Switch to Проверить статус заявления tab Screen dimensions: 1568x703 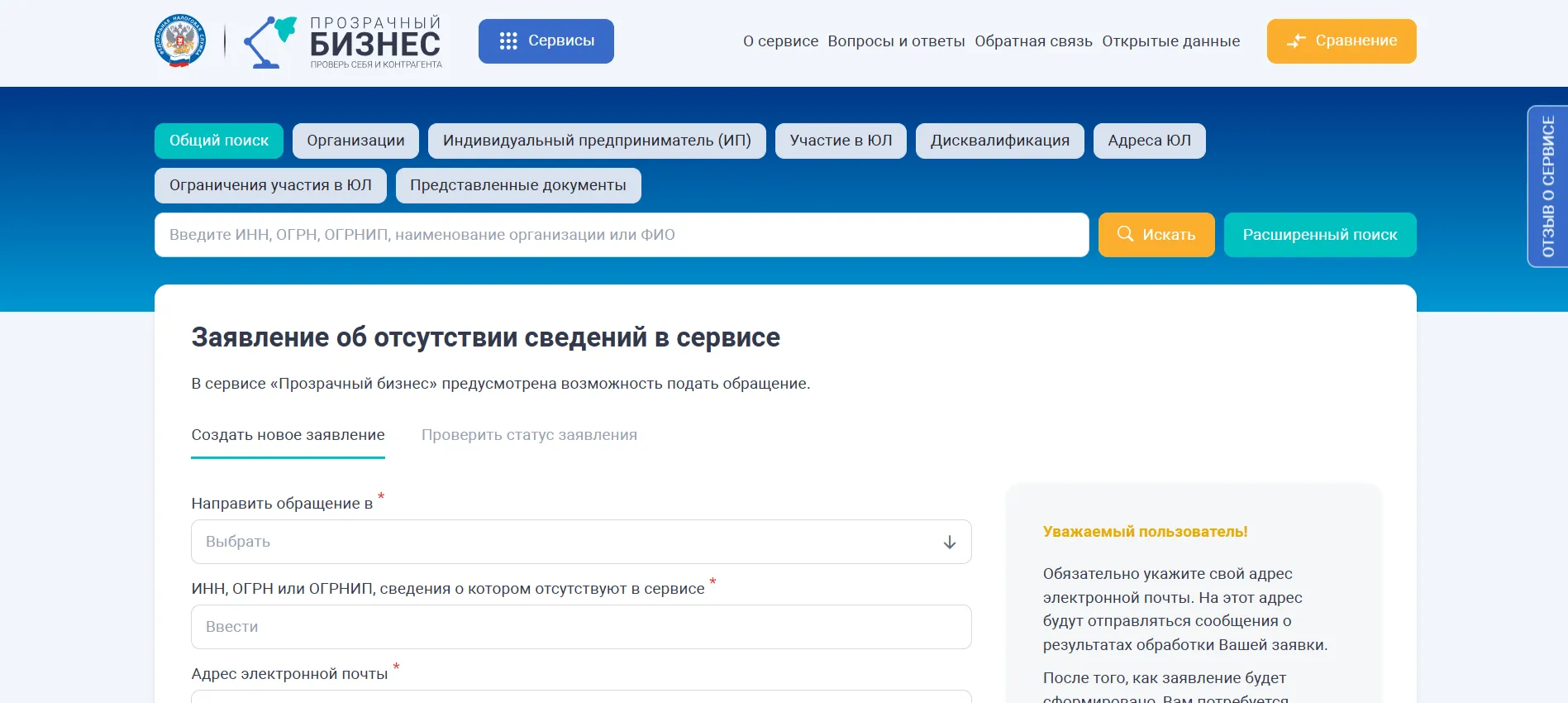(x=529, y=435)
